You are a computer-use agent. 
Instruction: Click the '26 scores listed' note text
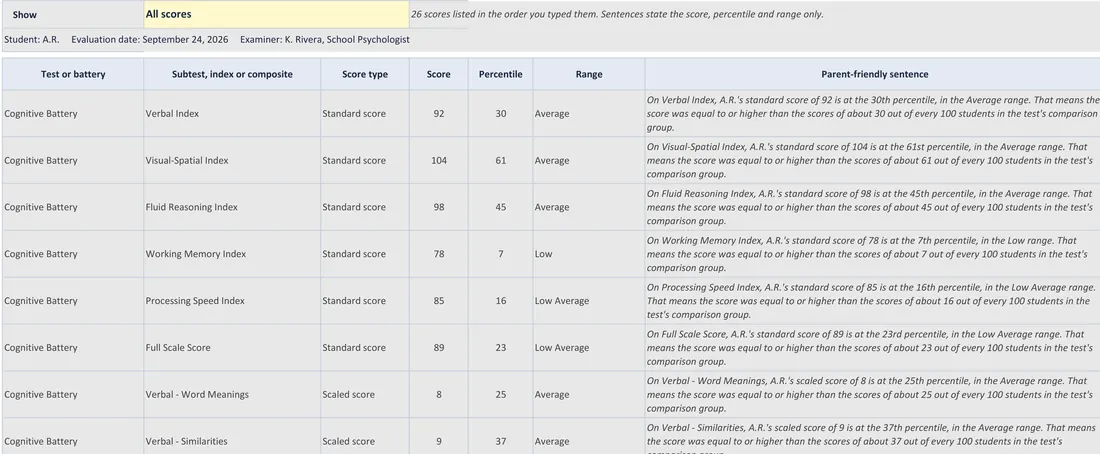pos(617,14)
